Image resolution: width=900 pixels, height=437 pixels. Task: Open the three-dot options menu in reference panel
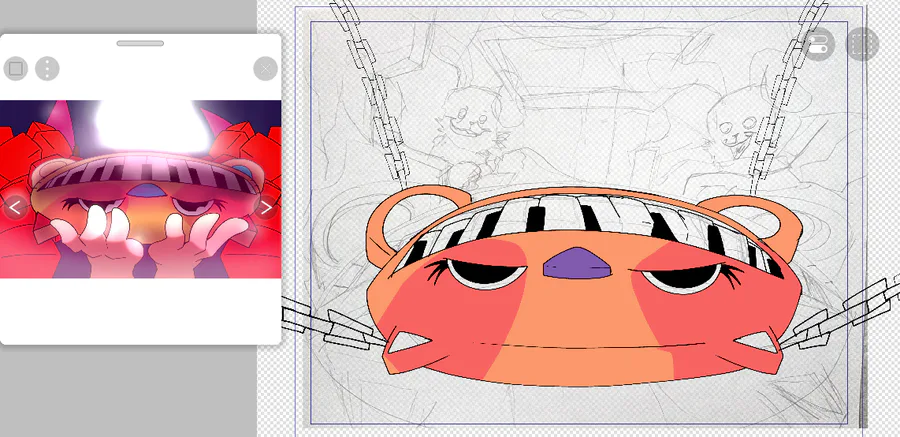47,69
